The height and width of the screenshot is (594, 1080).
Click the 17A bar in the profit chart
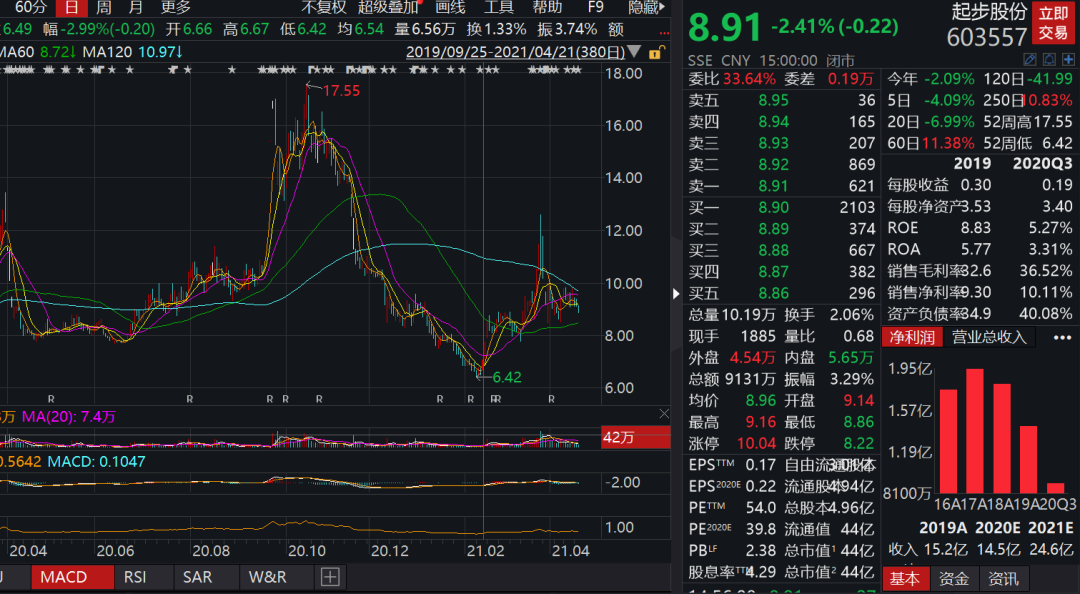tap(975, 431)
